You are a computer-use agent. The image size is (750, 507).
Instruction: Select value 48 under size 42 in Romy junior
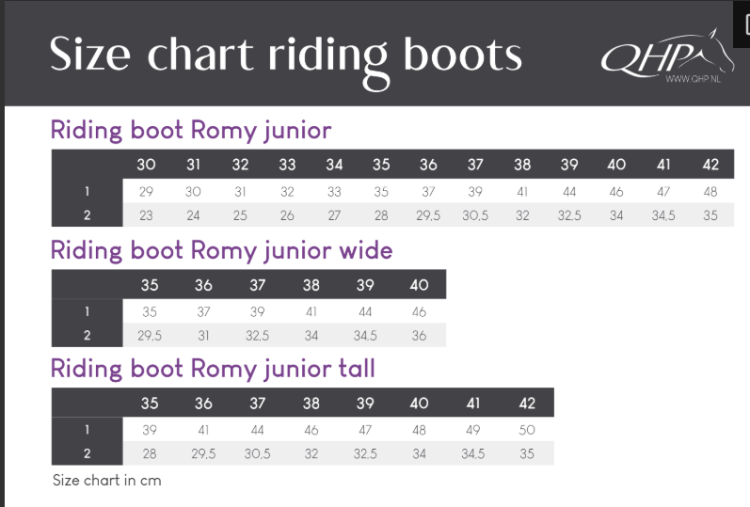[x=710, y=192]
